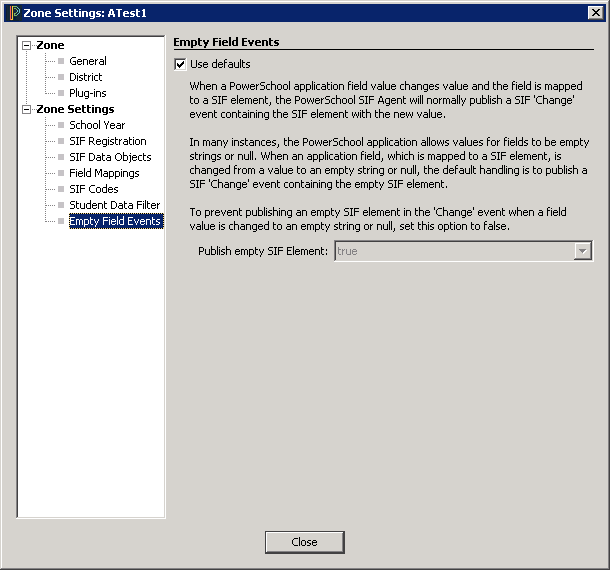Select School Year in Zone Settings
The image size is (610, 570).
coord(97,125)
